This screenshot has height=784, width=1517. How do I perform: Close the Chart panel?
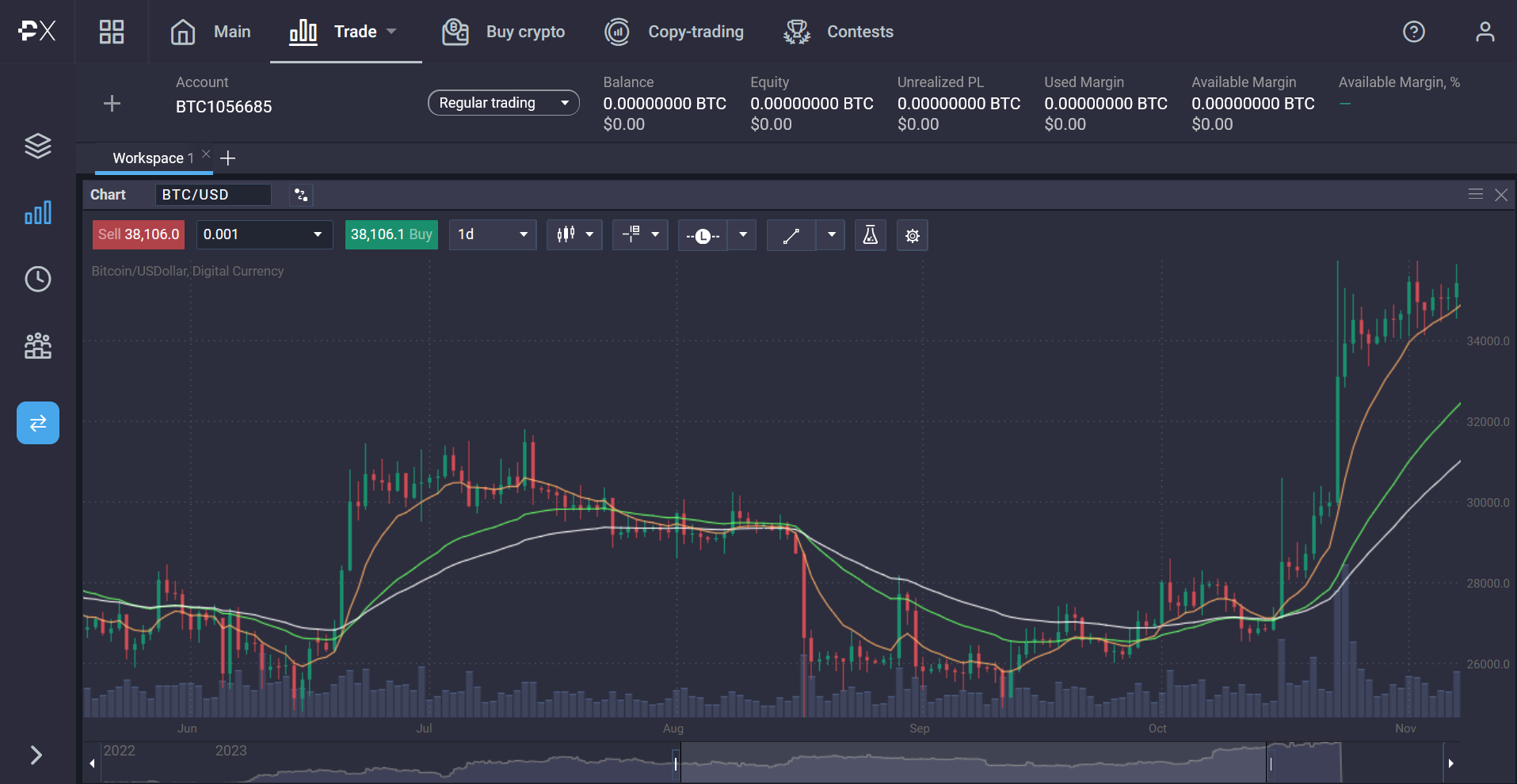pos(1501,195)
